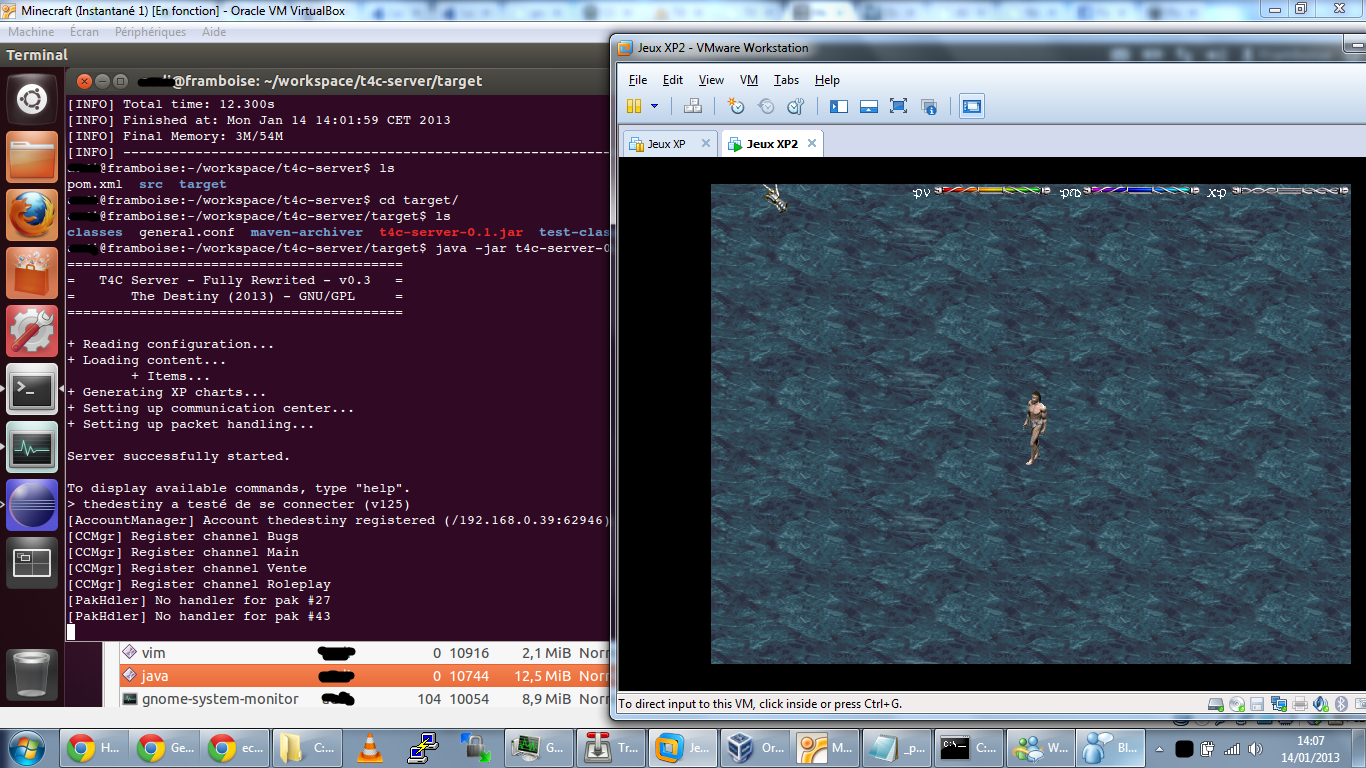The image size is (1366, 768).
Task: Open the Tabs menu in VMware Workstation
Action: 786,80
